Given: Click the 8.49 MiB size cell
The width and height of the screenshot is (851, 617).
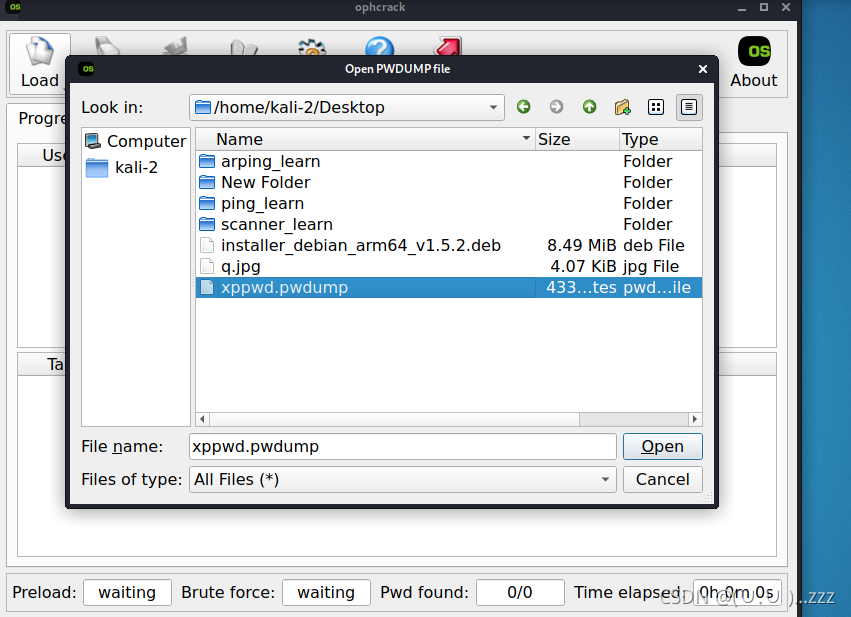Looking at the screenshot, I should pos(581,245).
